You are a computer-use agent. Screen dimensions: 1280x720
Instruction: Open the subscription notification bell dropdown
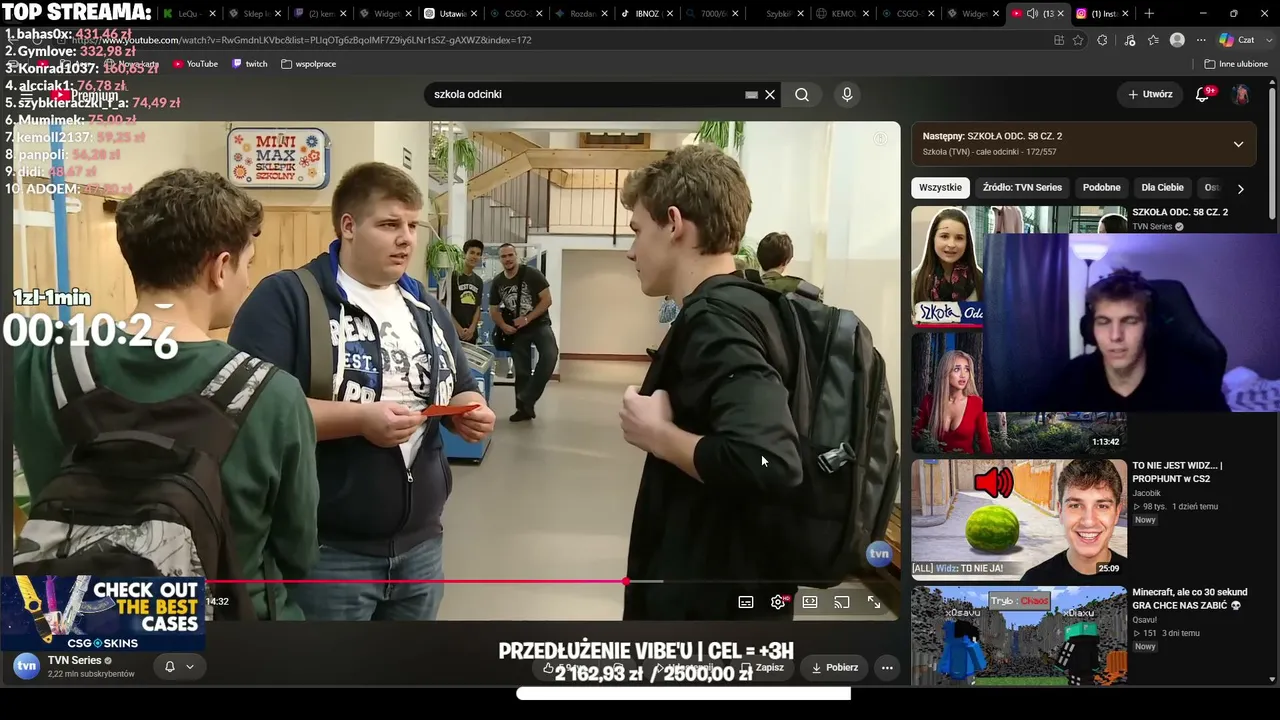tap(180, 667)
